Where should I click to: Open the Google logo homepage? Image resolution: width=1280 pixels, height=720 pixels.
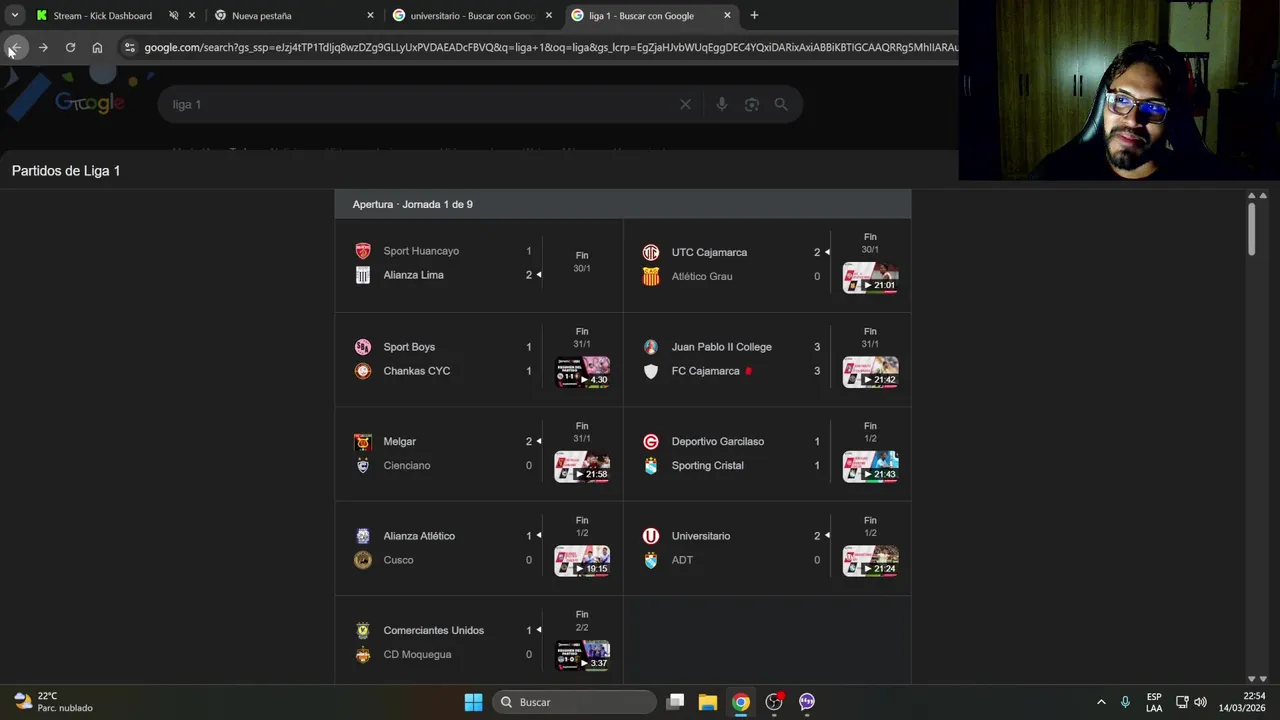tap(89, 103)
